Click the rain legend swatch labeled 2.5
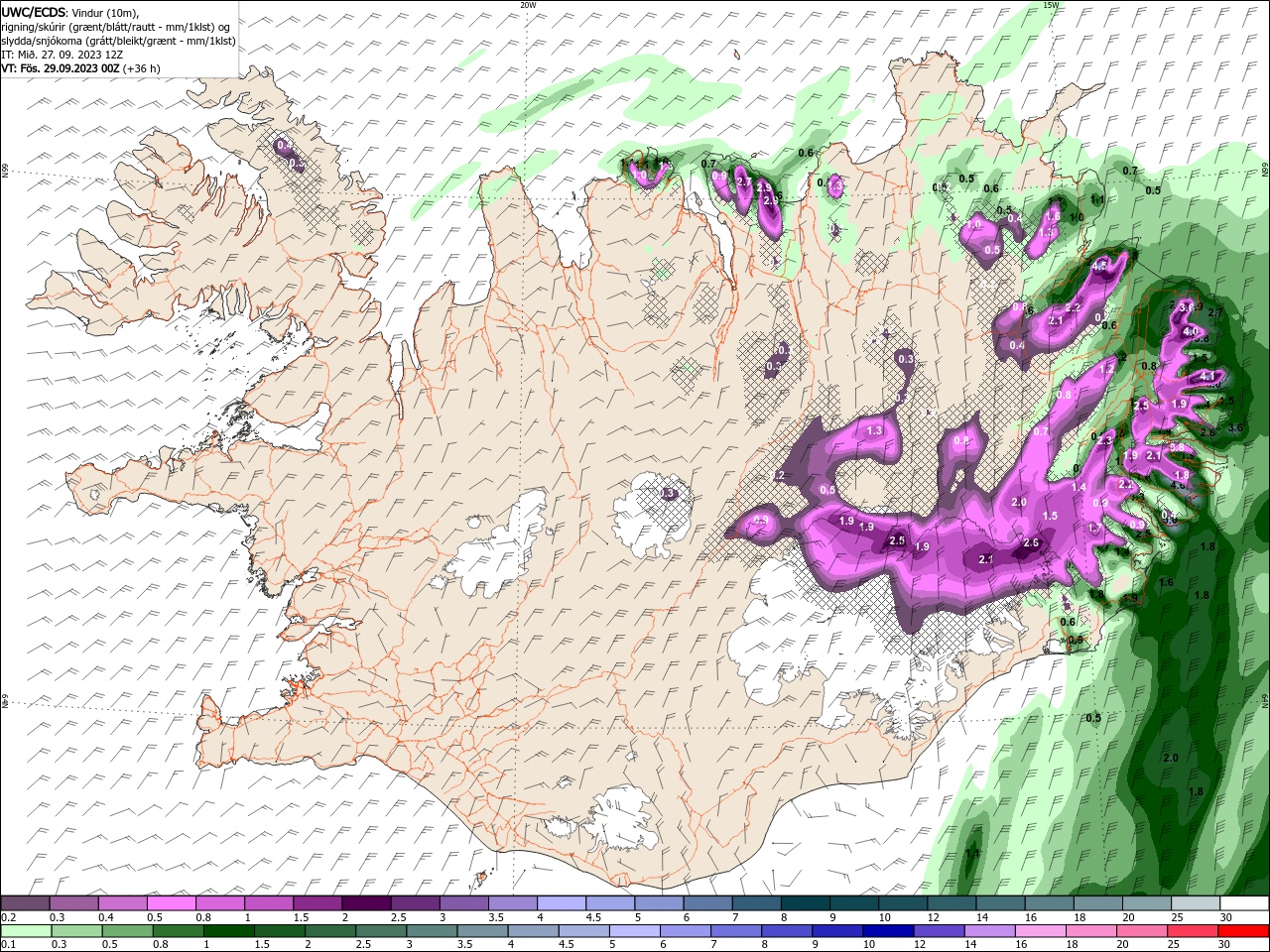The height and width of the screenshot is (952, 1270). tap(380, 931)
